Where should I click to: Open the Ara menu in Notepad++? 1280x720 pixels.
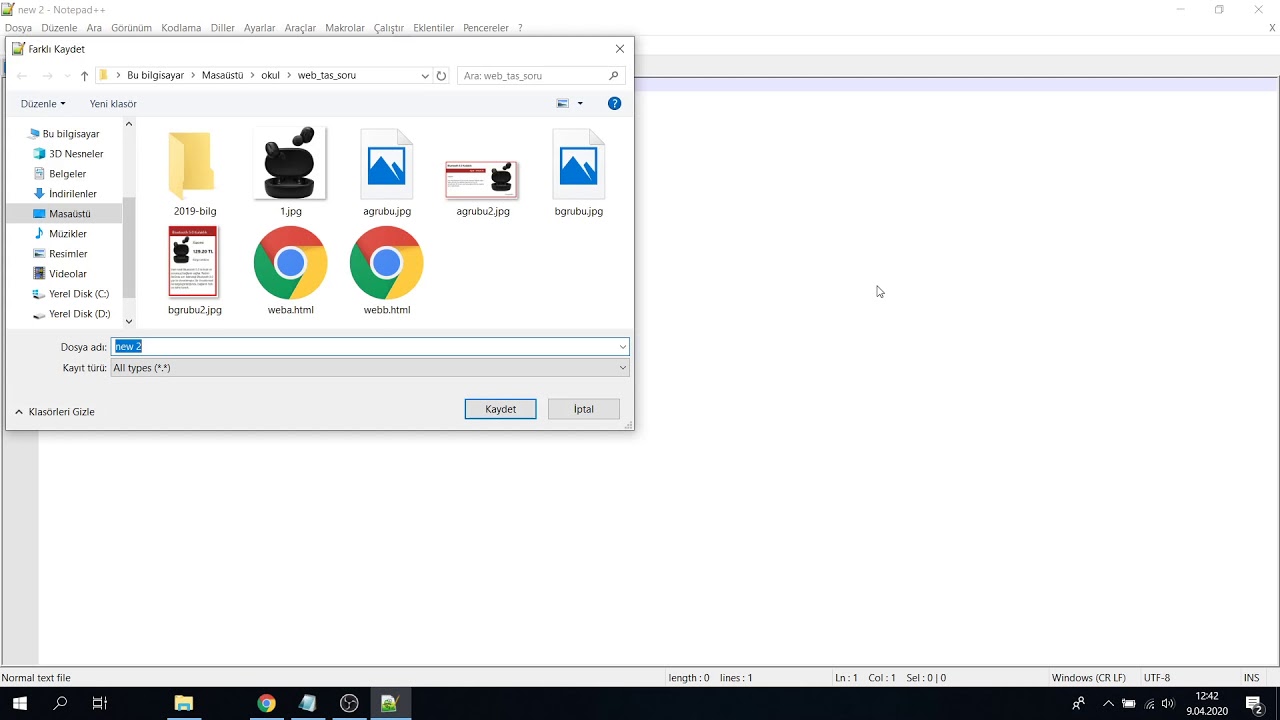pyautogui.click(x=94, y=28)
